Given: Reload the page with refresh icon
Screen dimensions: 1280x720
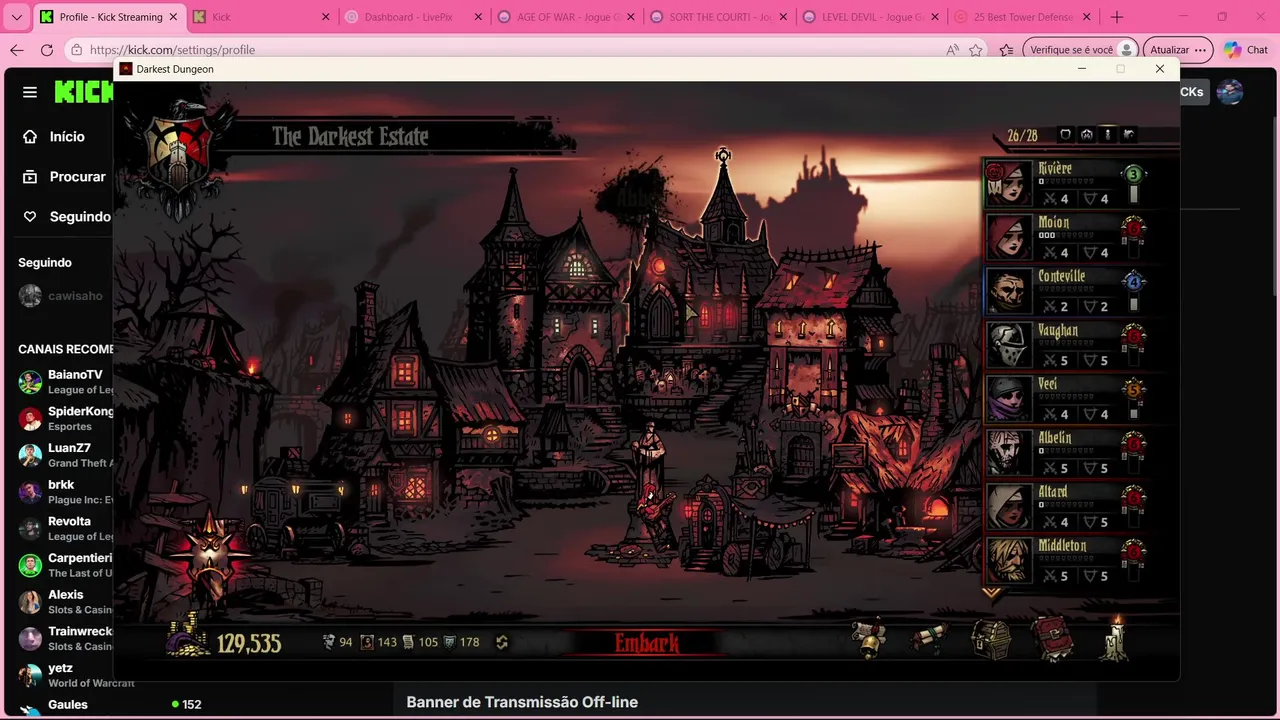Looking at the screenshot, I should (47, 50).
